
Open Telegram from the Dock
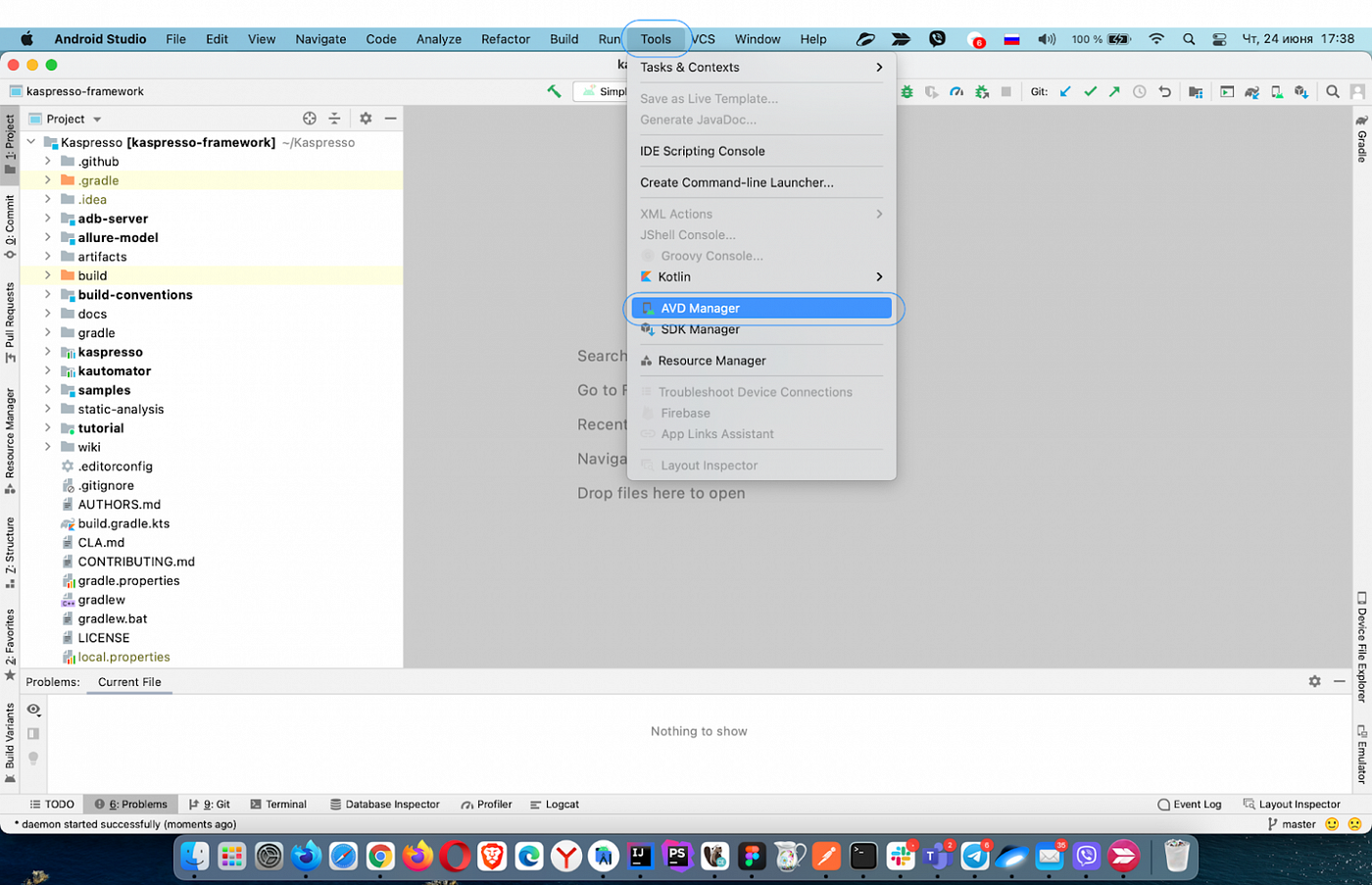pyautogui.click(x=975, y=857)
